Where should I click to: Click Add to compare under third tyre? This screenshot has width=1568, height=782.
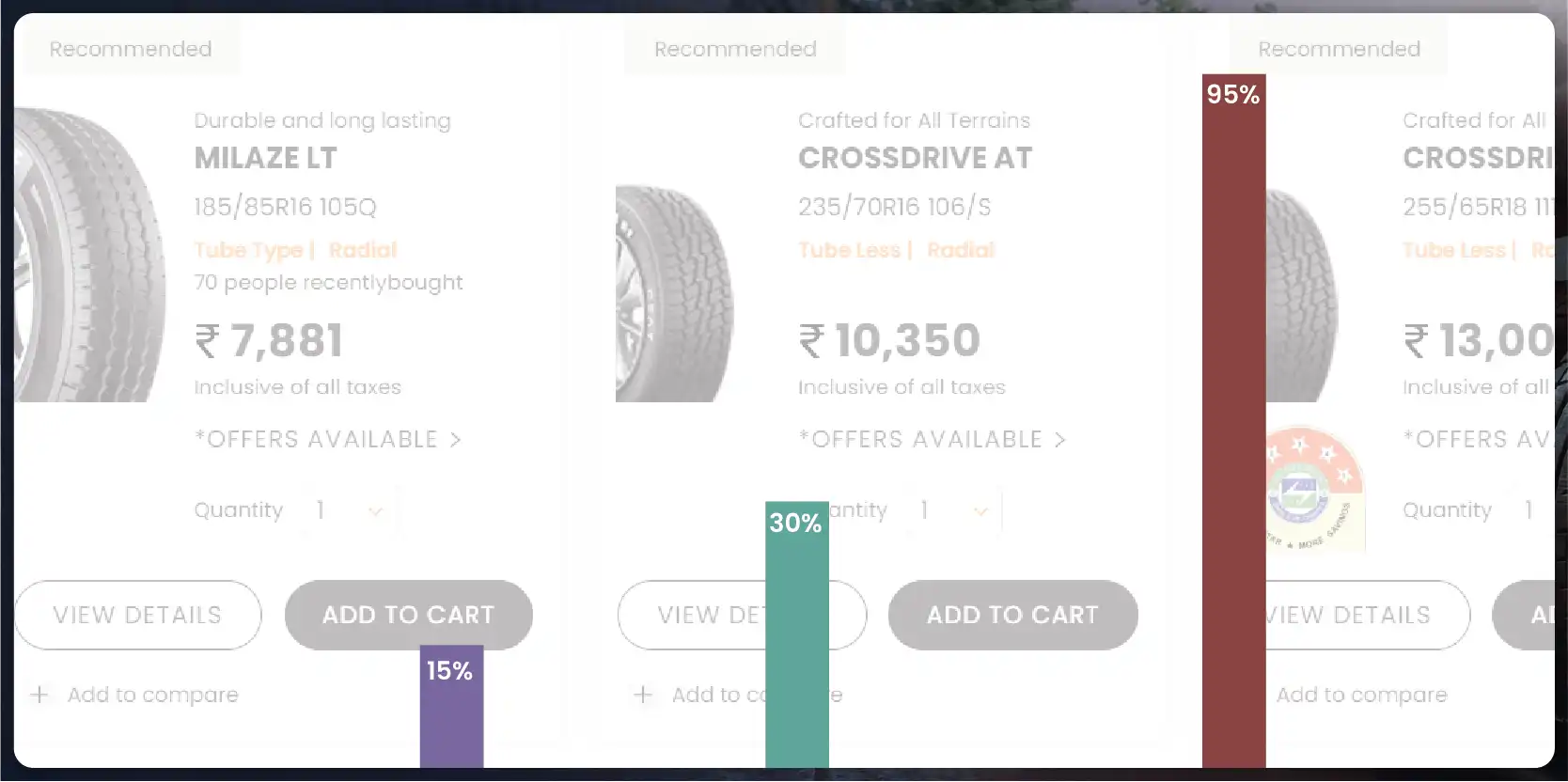(x=1362, y=695)
